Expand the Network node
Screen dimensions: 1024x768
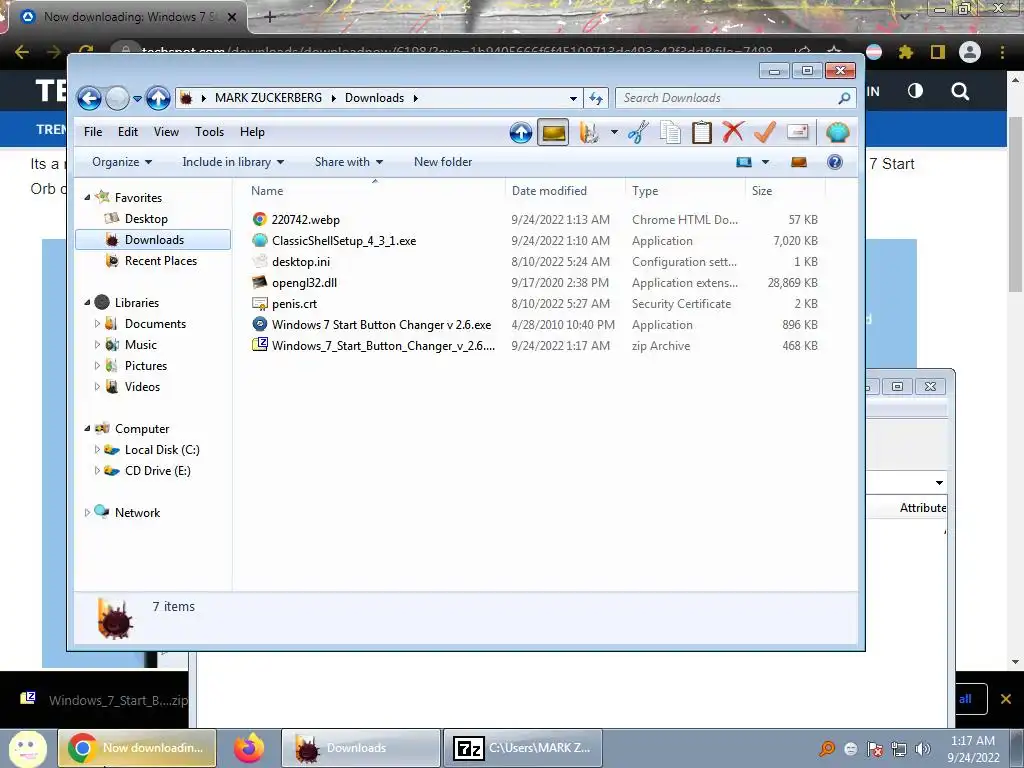[x=88, y=513]
